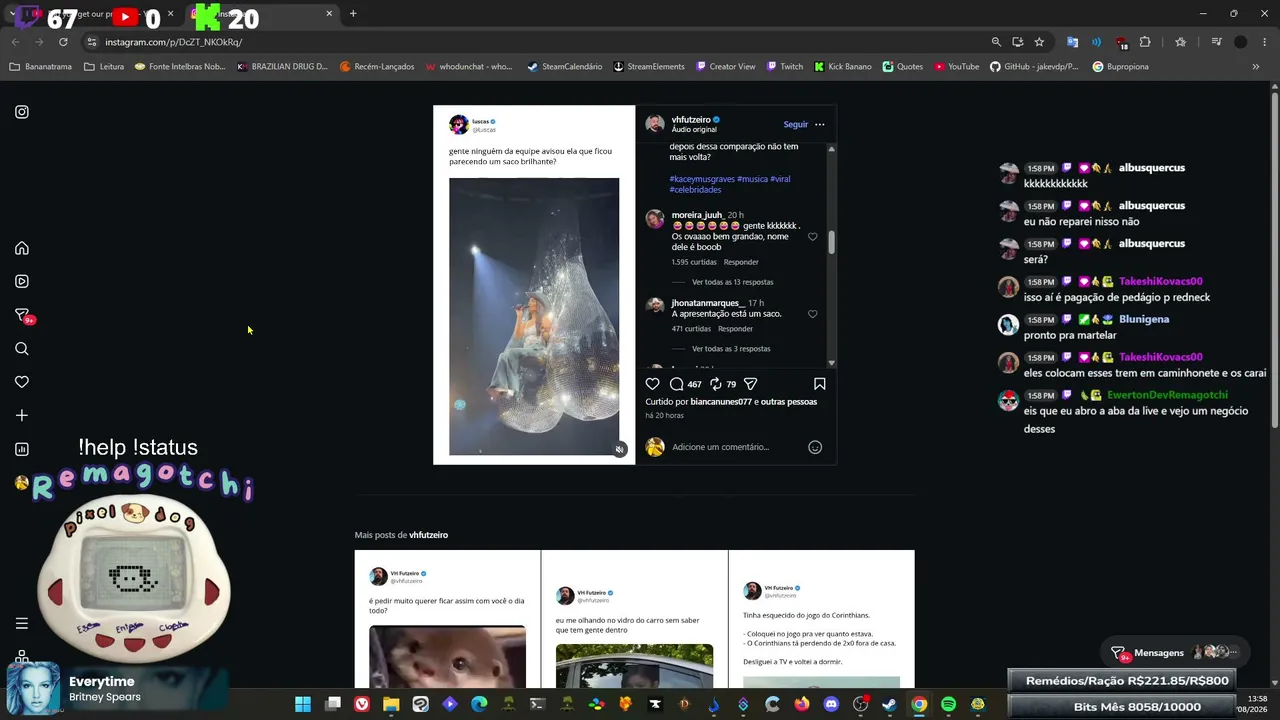
Task: Reload the page in the browser
Action: [63, 42]
